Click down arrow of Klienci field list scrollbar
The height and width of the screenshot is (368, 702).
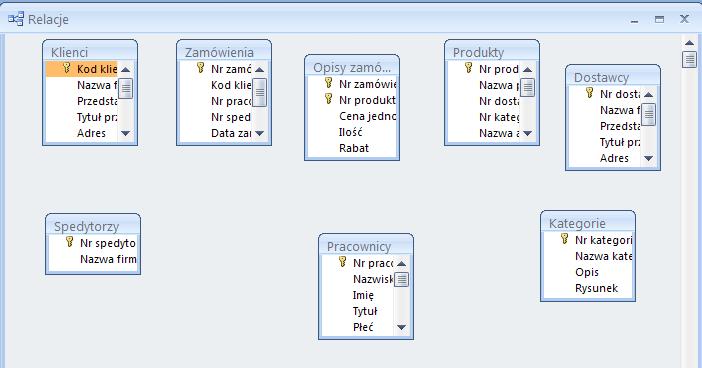point(125,133)
